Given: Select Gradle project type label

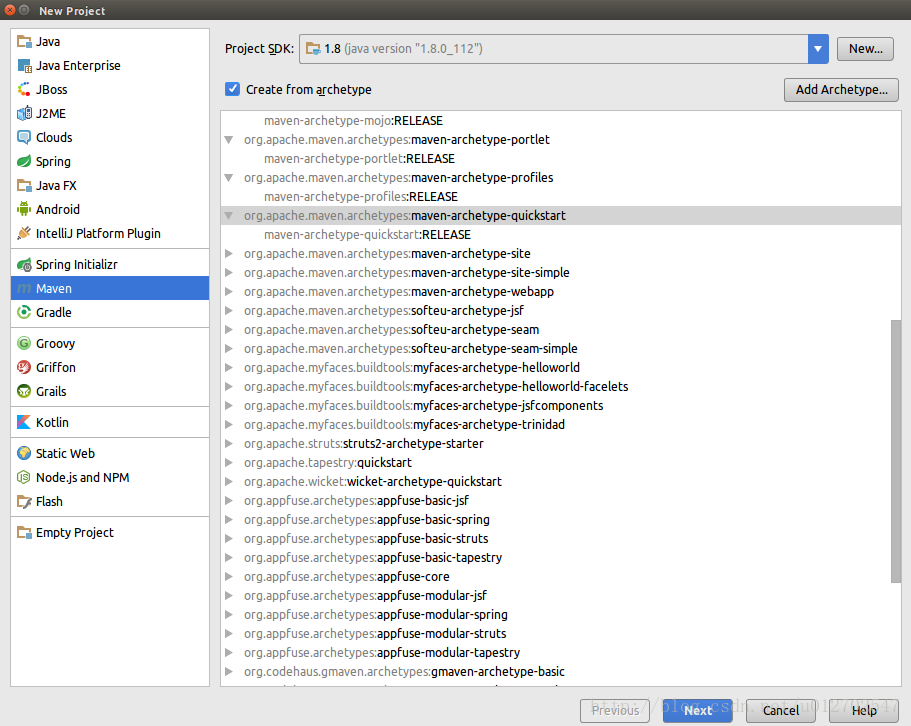Looking at the screenshot, I should [53, 312].
